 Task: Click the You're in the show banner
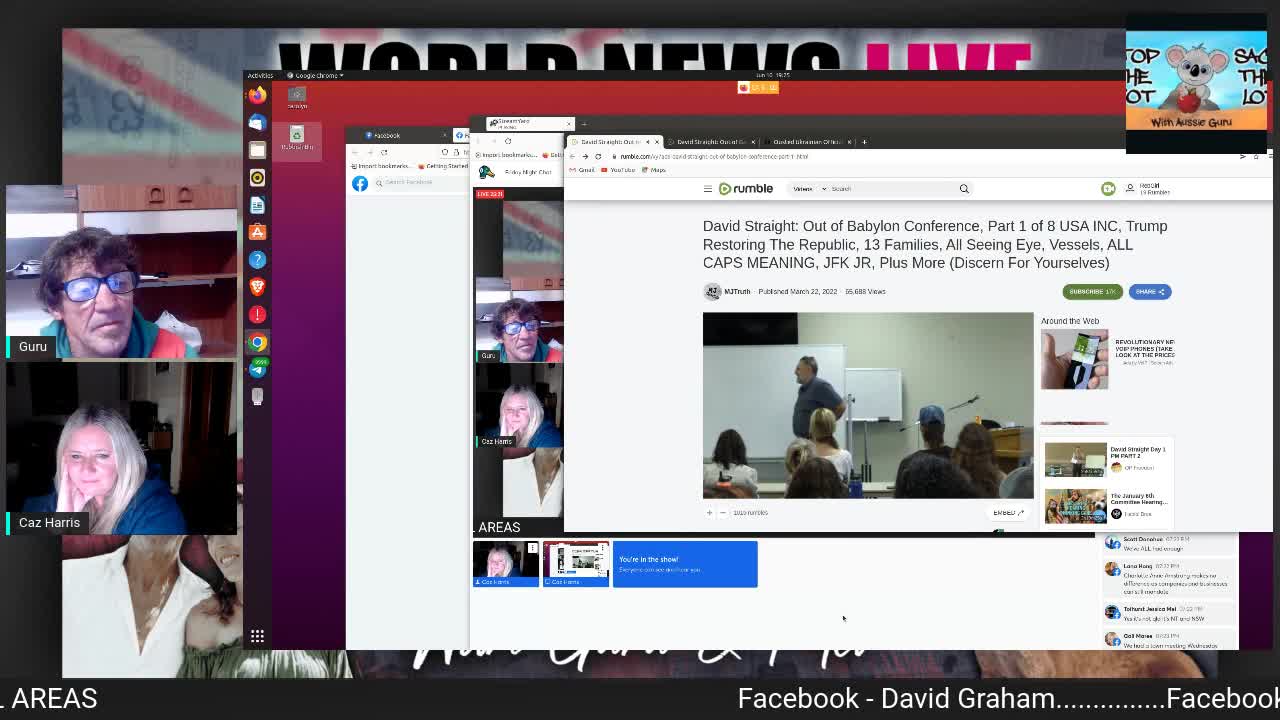tap(685, 564)
